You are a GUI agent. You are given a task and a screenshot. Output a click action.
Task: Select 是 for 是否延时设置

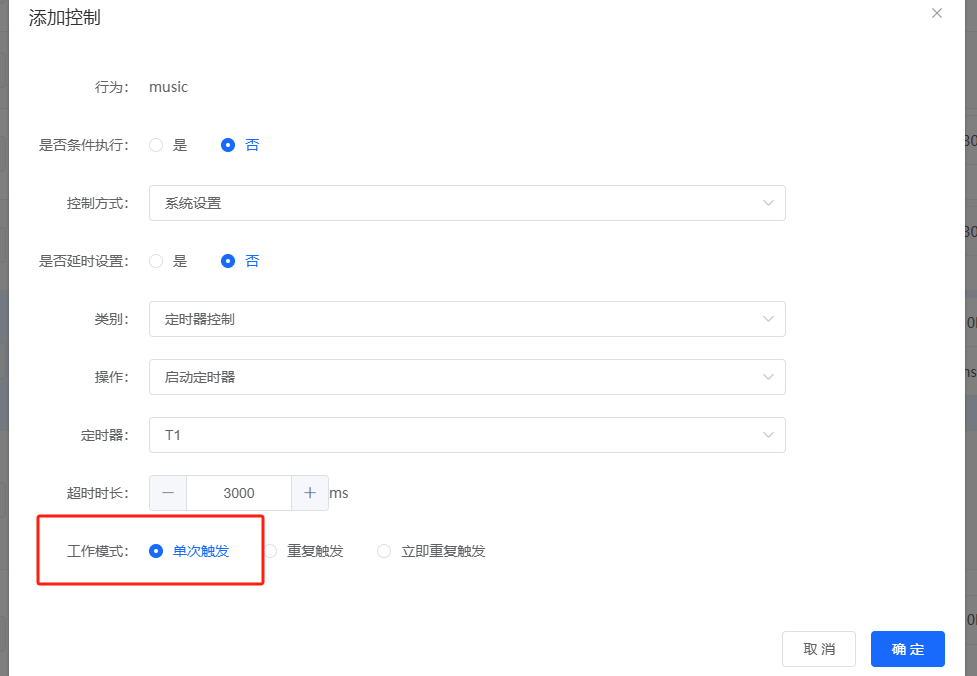(x=156, y=261)
